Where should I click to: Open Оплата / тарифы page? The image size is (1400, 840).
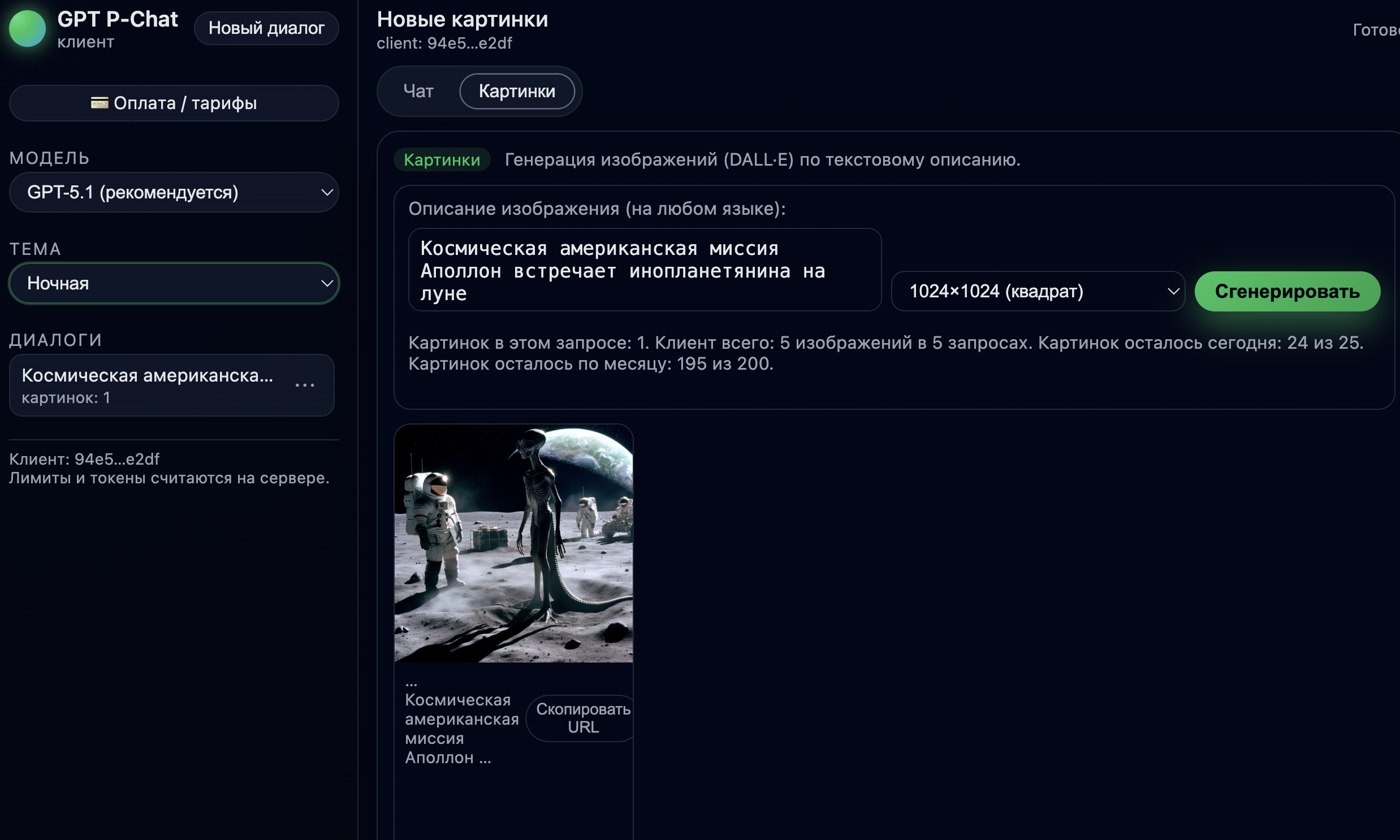click(174, 103)
